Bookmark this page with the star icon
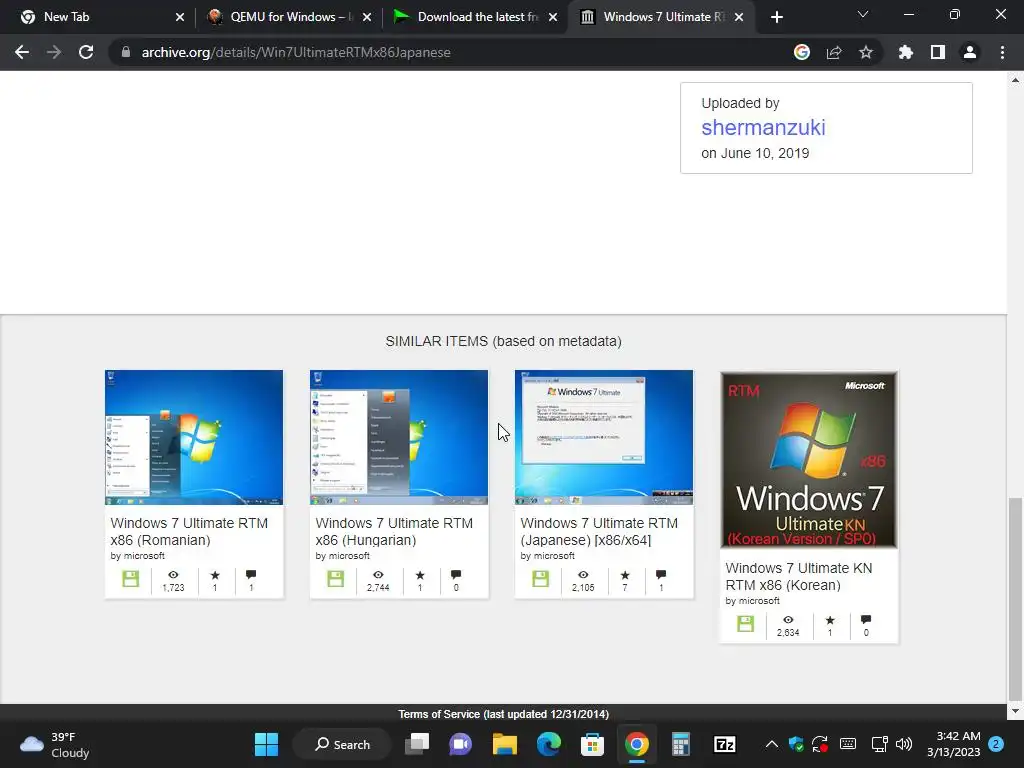The height and width of the screenshot is (768, 1024). 866,52
